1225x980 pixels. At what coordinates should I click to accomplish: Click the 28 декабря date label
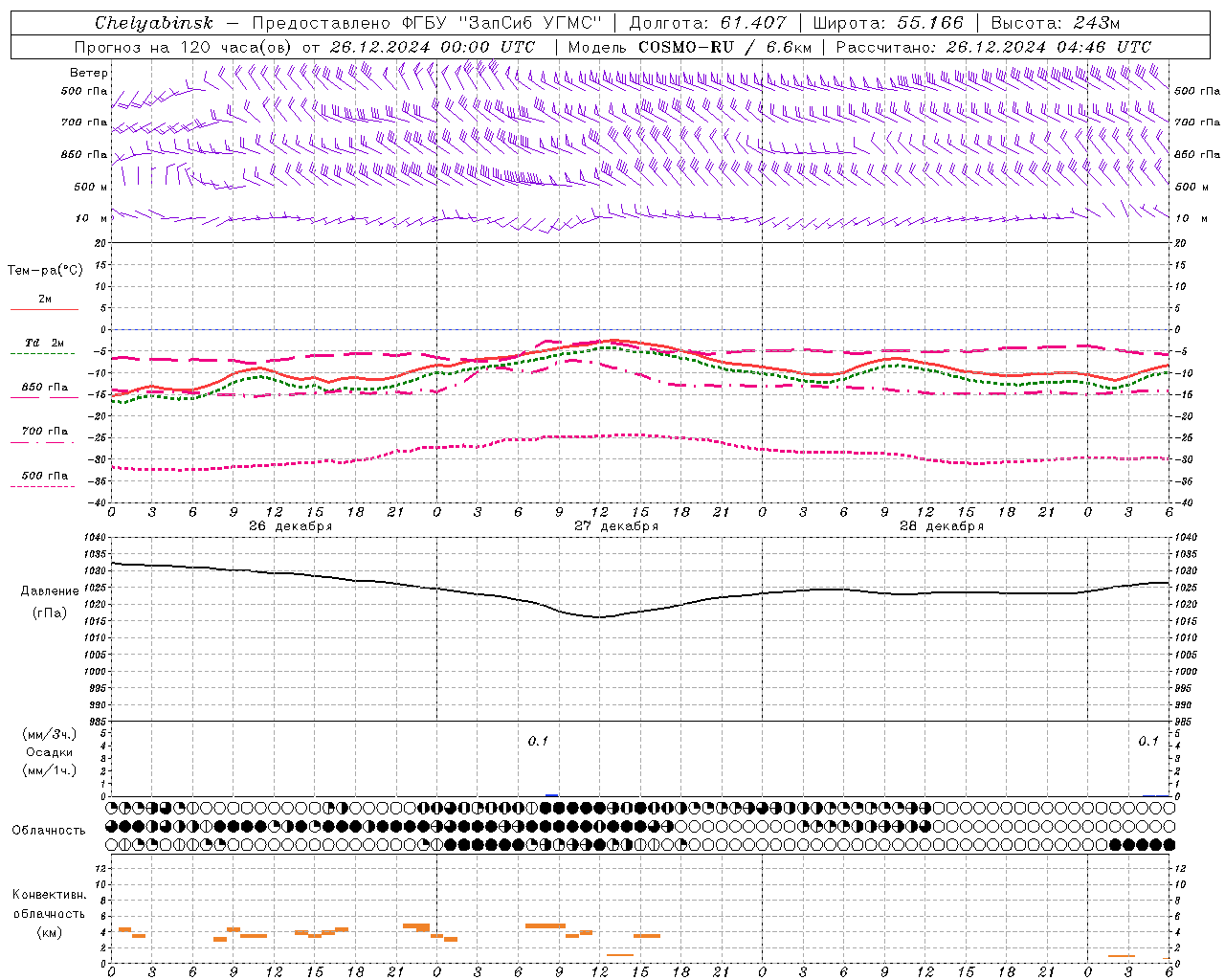click(x=942, y=526)
